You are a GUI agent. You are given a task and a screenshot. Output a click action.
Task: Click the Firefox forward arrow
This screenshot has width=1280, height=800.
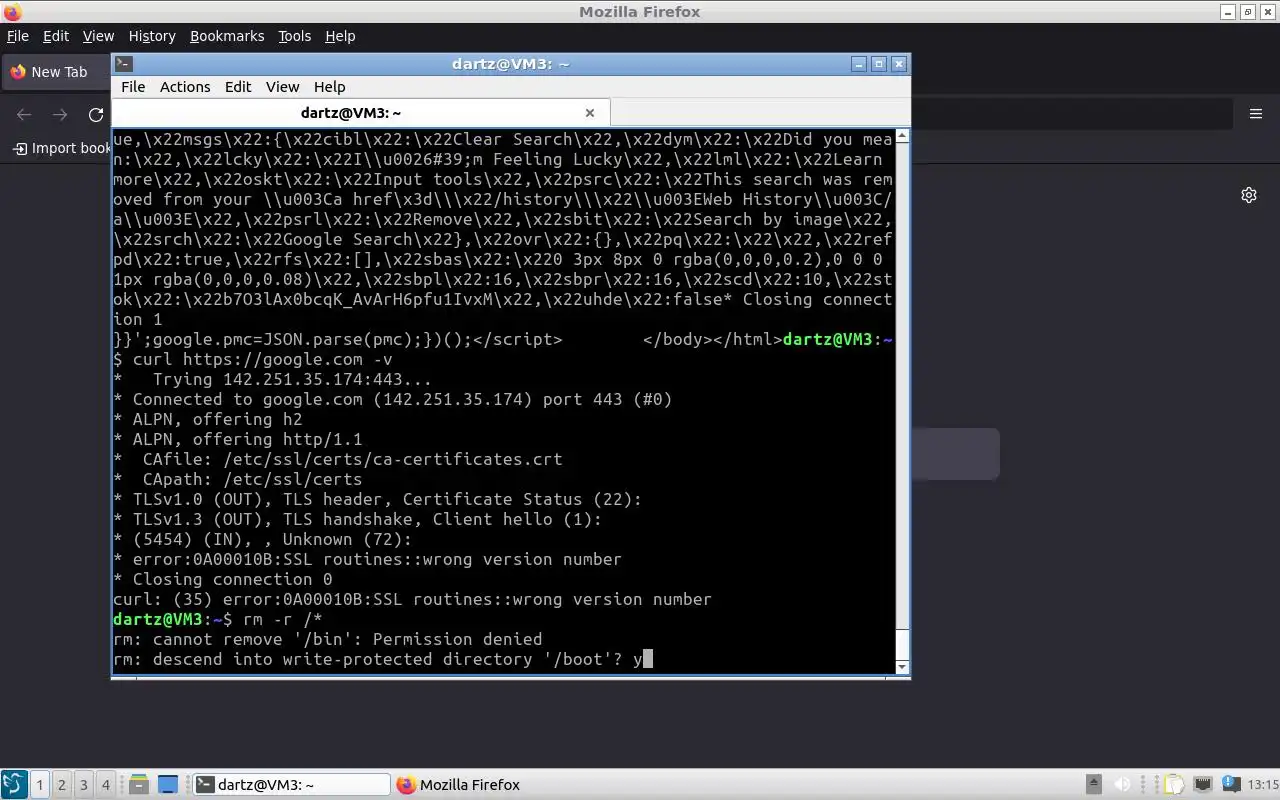(60, 115)
